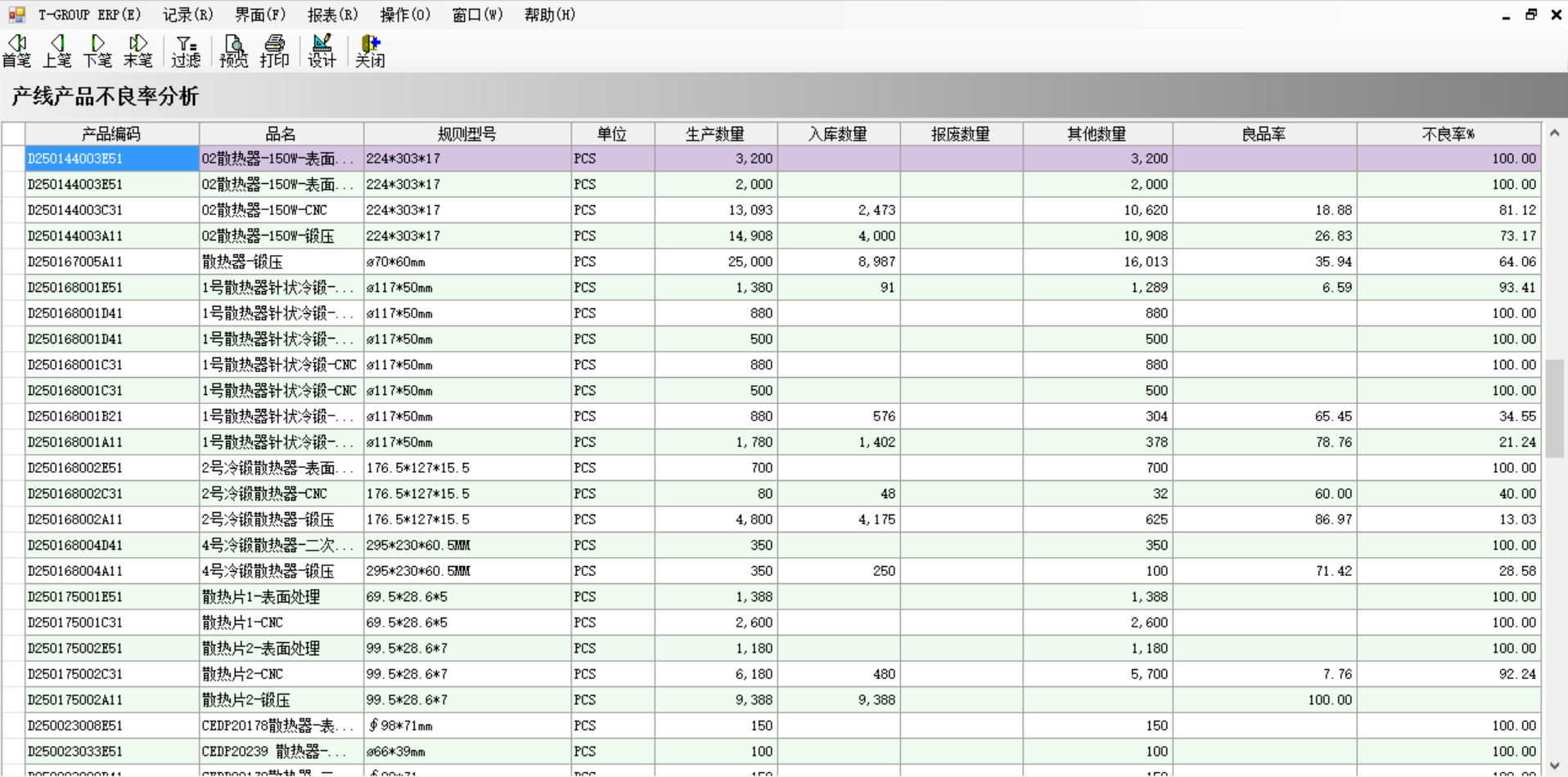1568x777 pixels.
Task: Select product code D250168001E51
Action: click(112, 288)
